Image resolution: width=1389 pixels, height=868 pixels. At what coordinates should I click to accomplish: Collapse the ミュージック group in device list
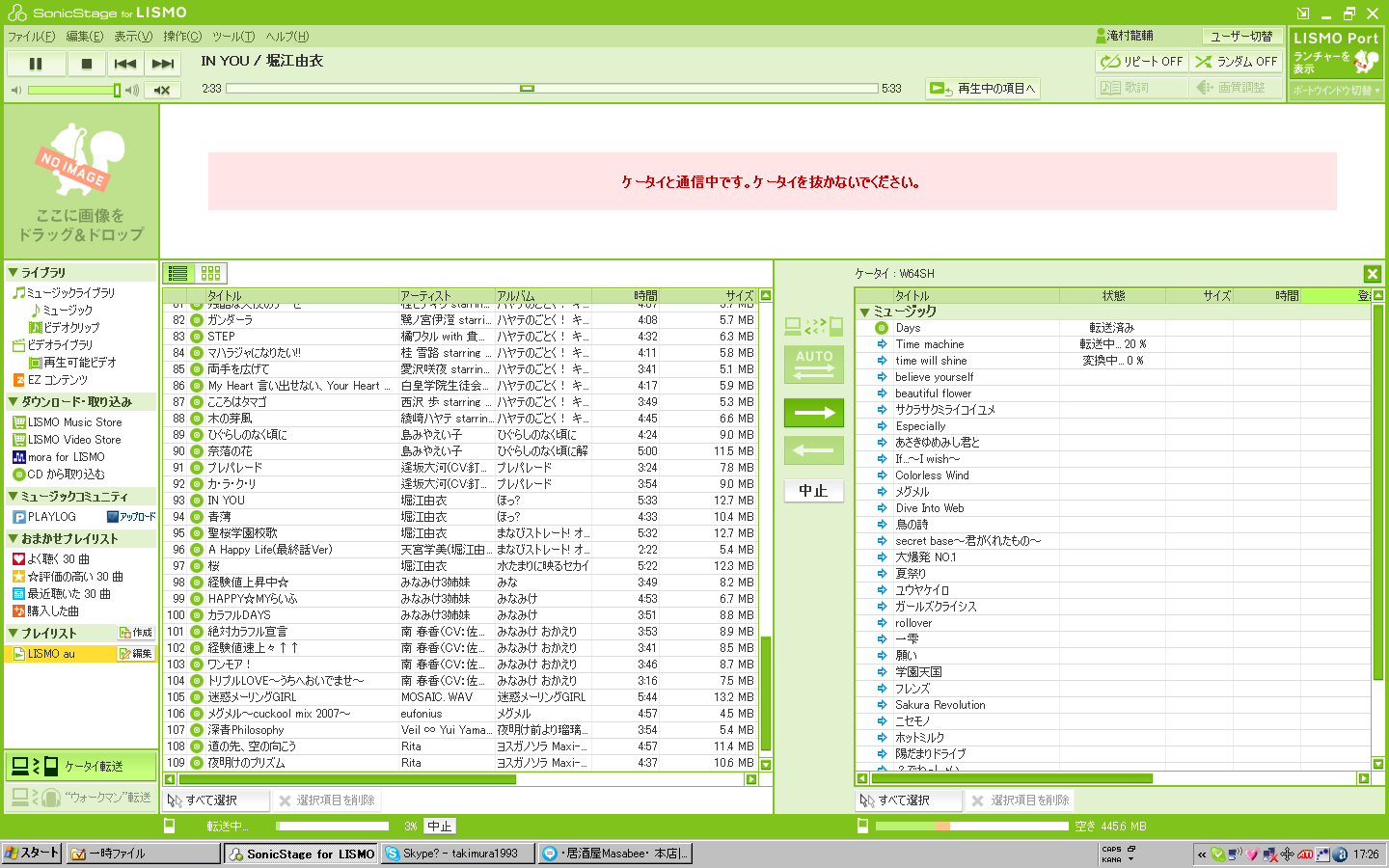click(x=865, y=312)
